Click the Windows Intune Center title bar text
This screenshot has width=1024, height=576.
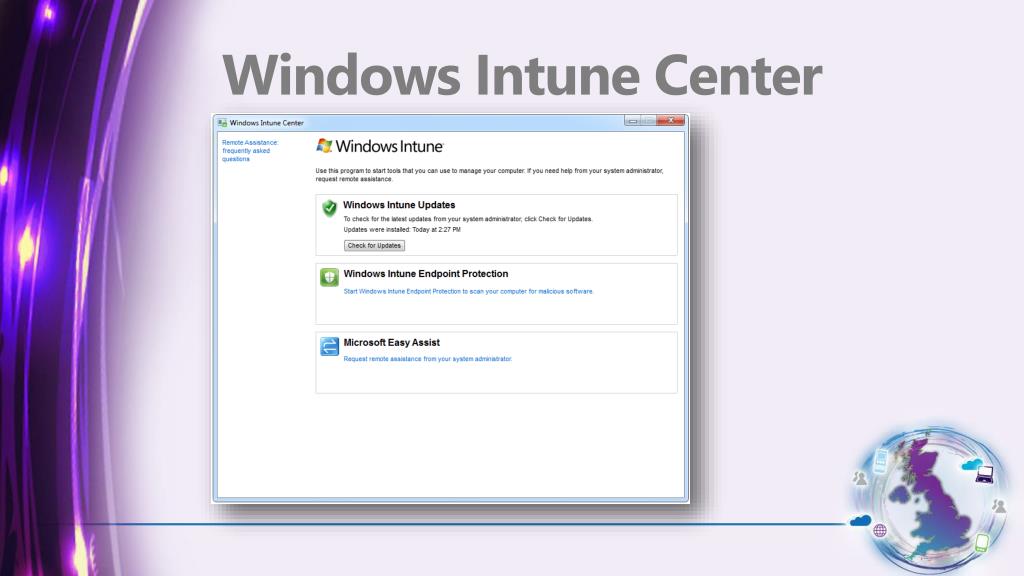pos(266,123)
